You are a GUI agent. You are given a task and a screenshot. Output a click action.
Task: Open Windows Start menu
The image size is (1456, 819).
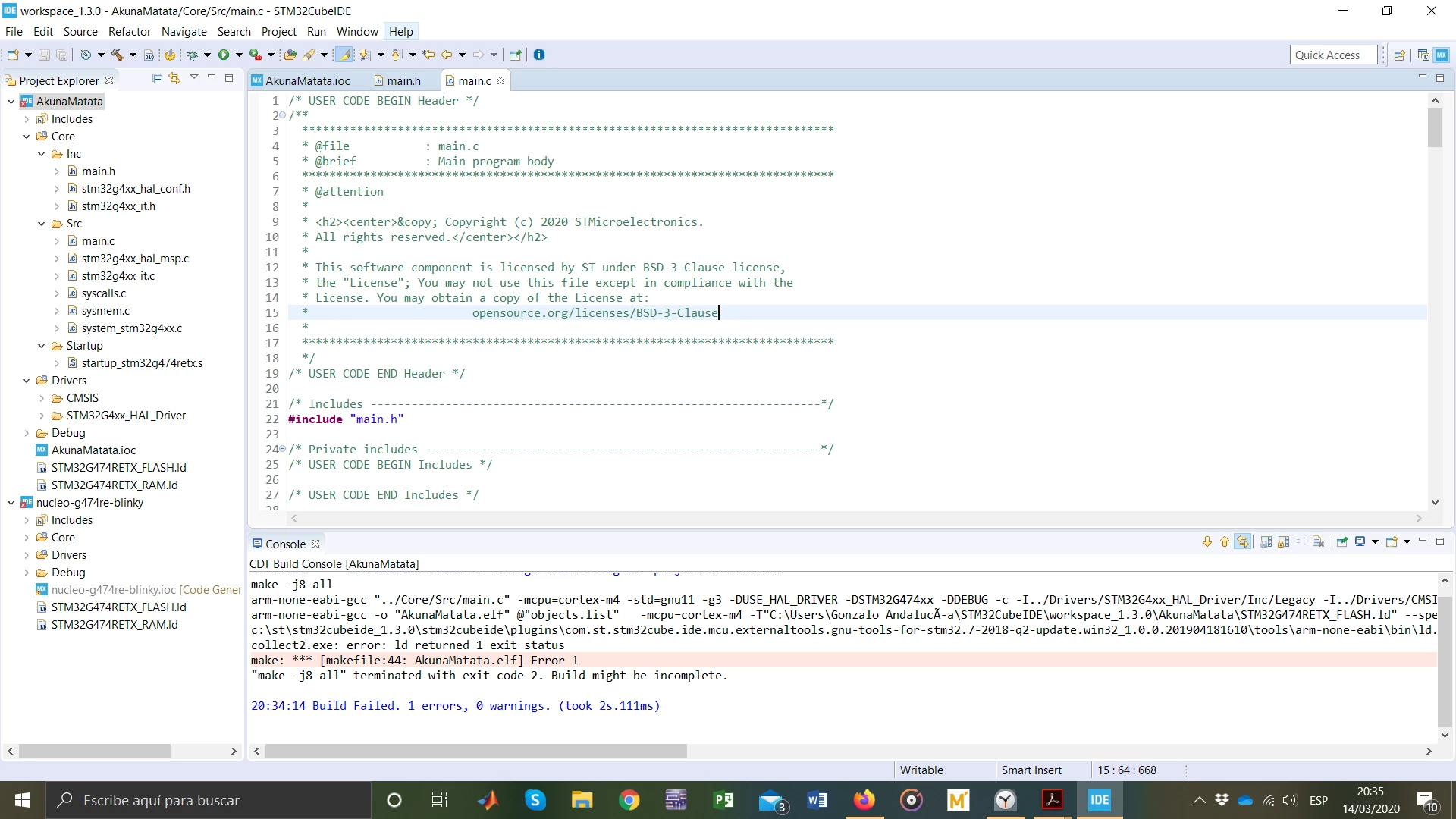point(23,800)
